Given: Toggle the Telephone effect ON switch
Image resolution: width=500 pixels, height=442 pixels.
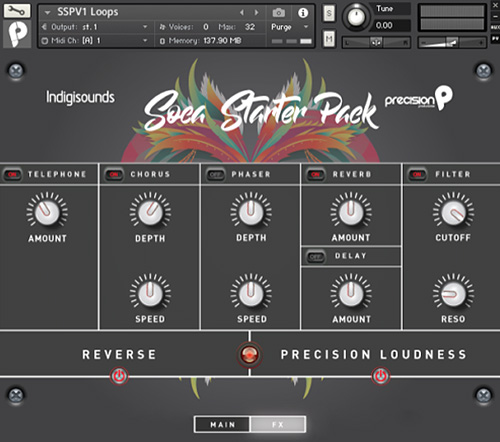Looking at the screenshot, I should tap(13, 174).
